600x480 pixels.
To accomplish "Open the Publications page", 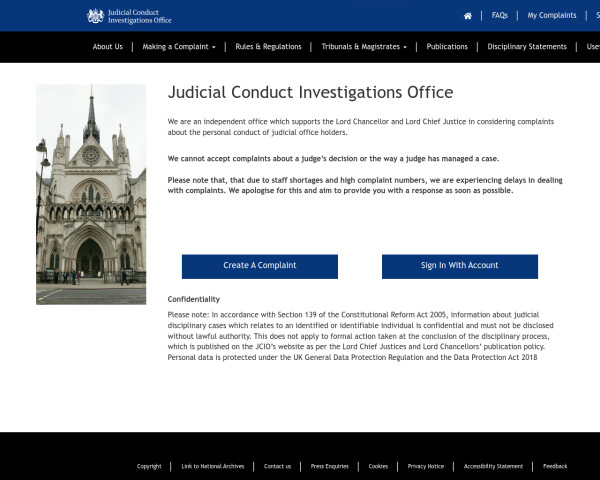I will (x=447, y=47).
